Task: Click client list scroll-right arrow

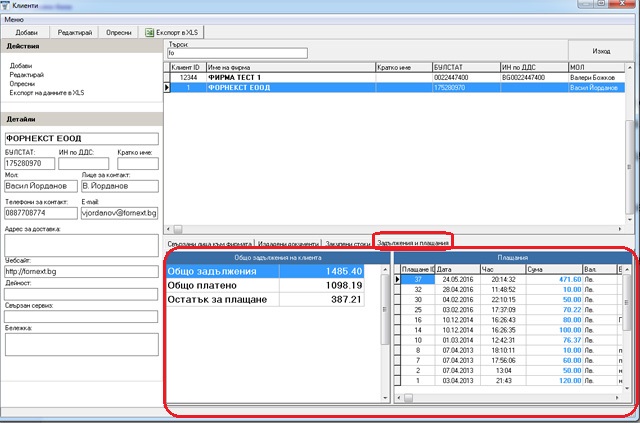Action: coord(620,229)
